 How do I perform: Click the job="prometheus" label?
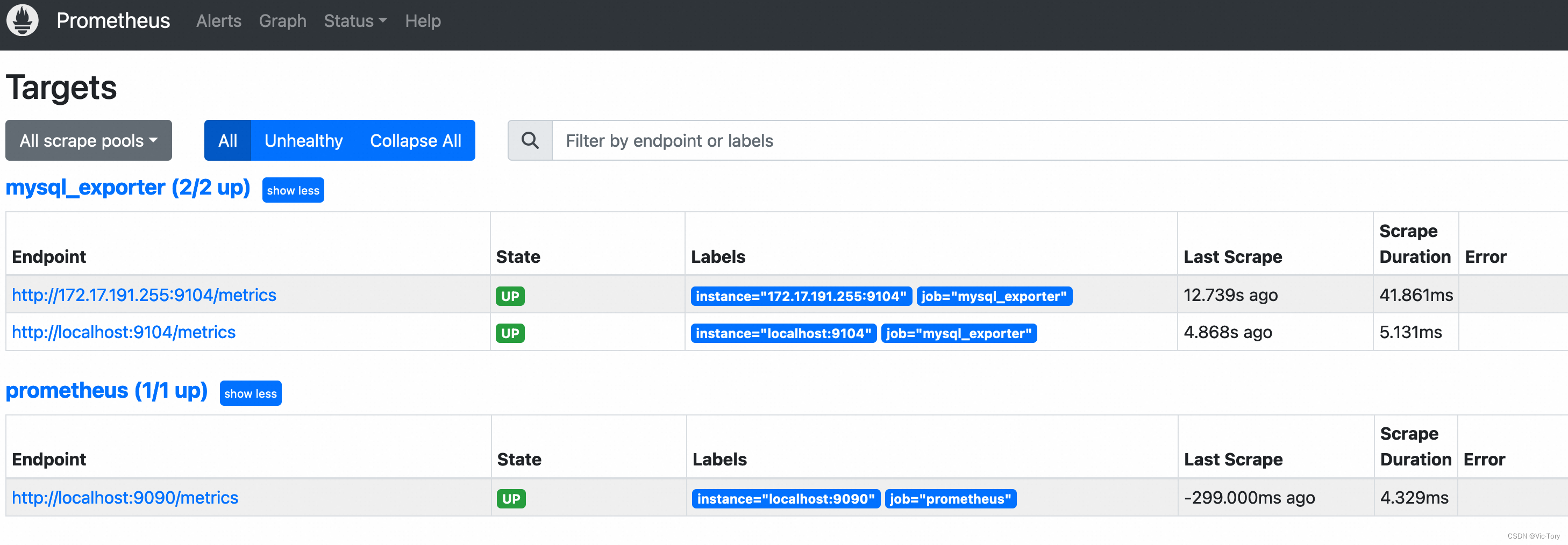[950, 499]
